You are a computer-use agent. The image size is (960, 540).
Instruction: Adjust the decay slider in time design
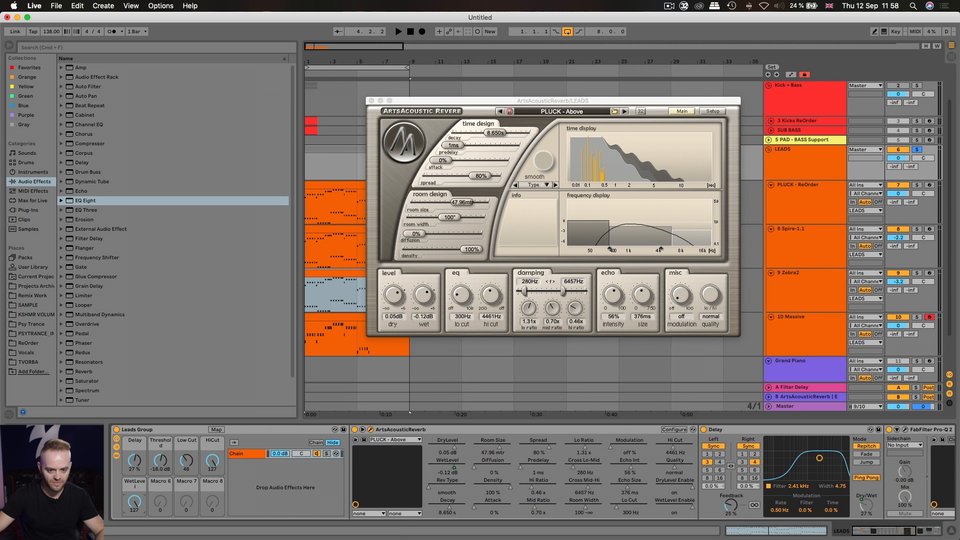click(495, 132)
